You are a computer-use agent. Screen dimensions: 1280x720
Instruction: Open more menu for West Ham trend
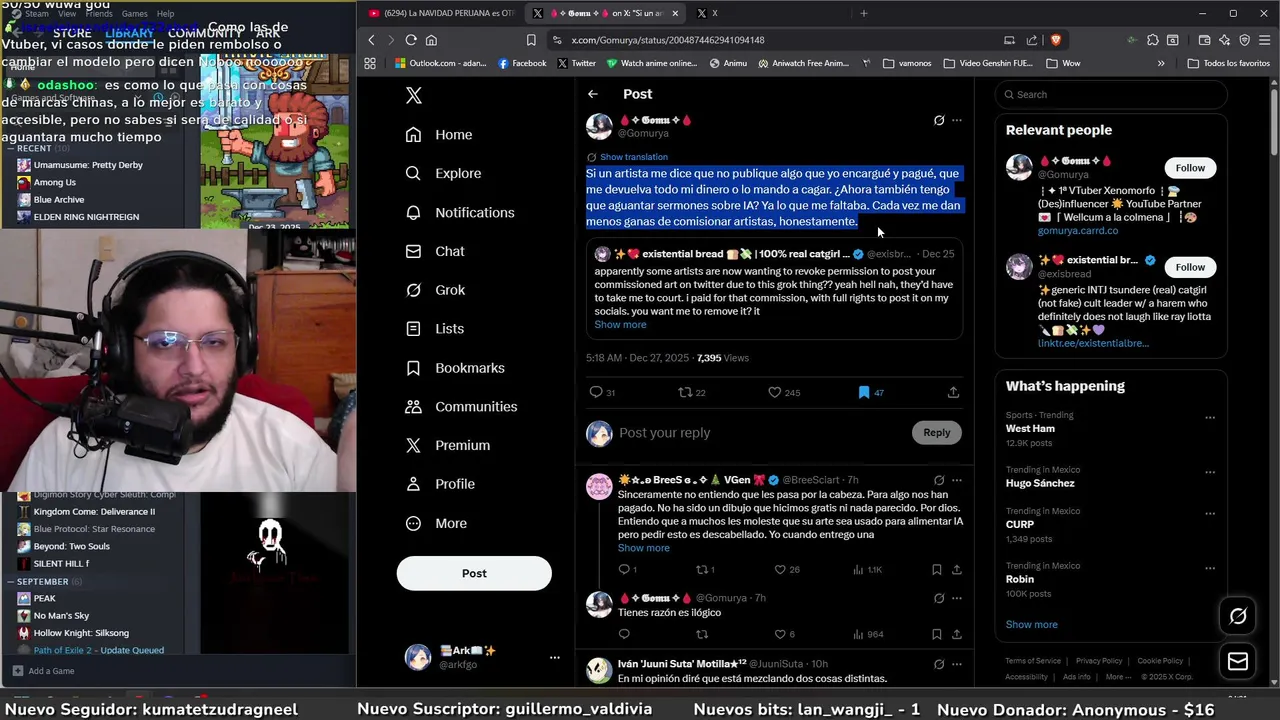click(x=1210, y=418)
